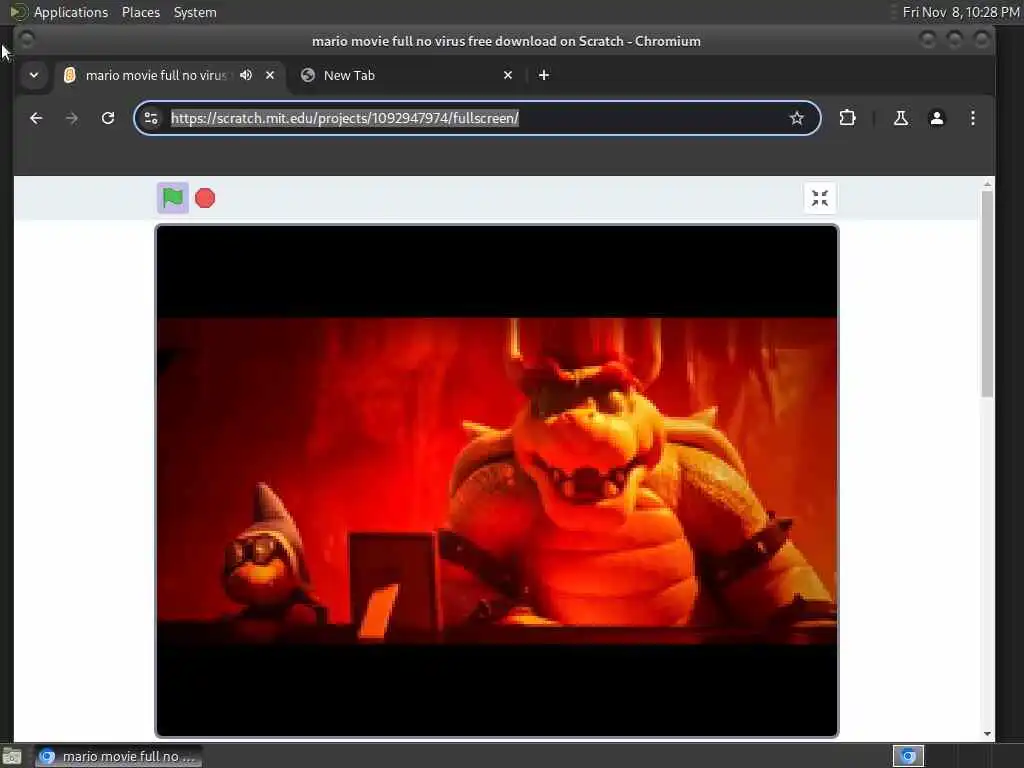Open the Applications menu
Screen dimensions: 1024x768
(x=71, y=12)
